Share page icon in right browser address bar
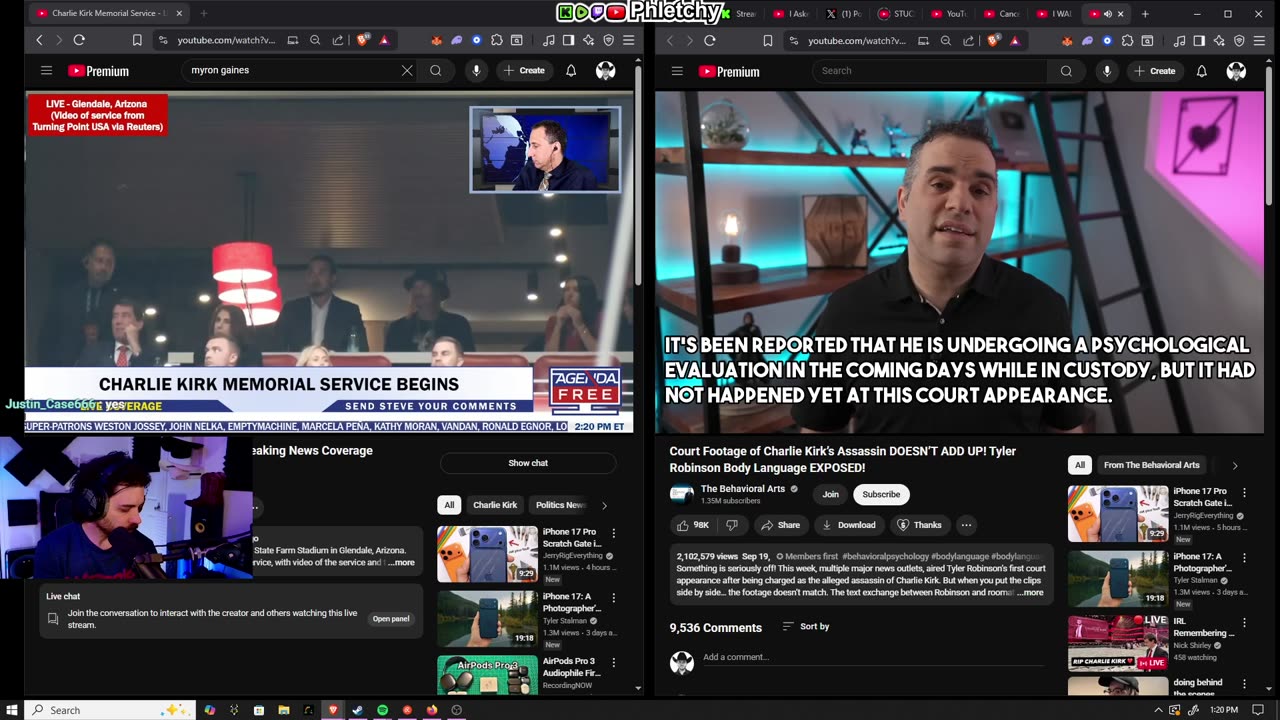The image size is (1280, 720). (x=968, y=40)
